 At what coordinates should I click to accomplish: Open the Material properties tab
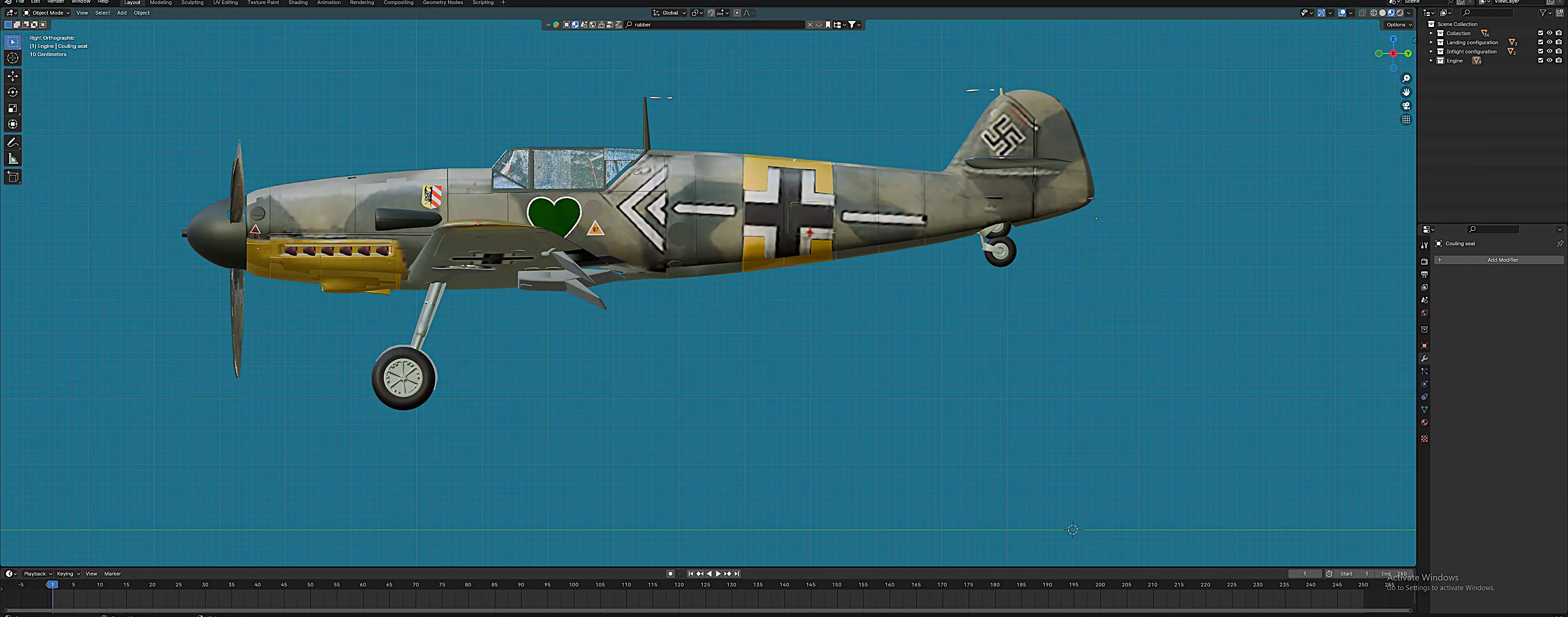(x=1424, y=423)
